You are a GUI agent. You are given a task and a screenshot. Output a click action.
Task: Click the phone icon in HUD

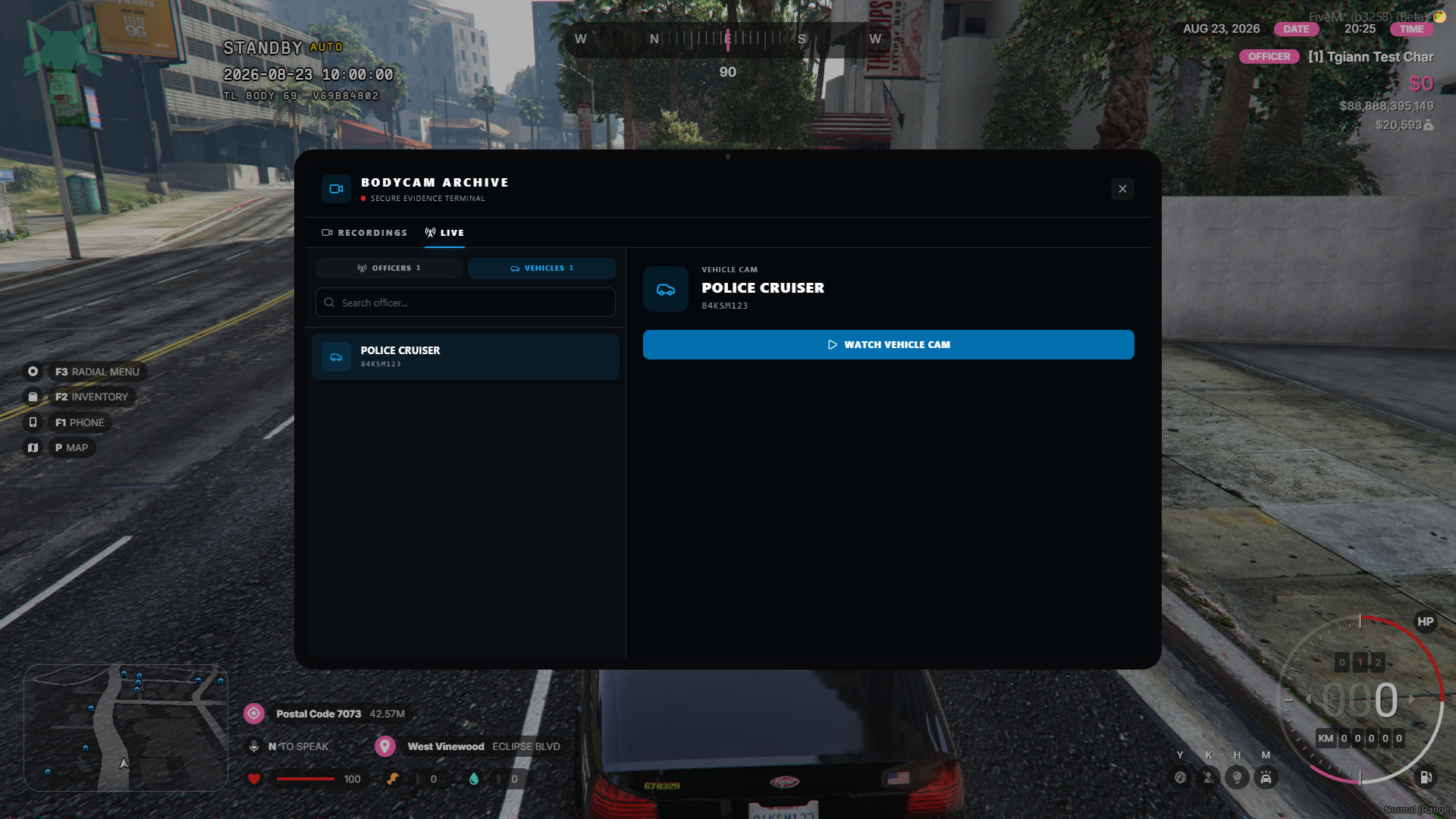point(33,422)
